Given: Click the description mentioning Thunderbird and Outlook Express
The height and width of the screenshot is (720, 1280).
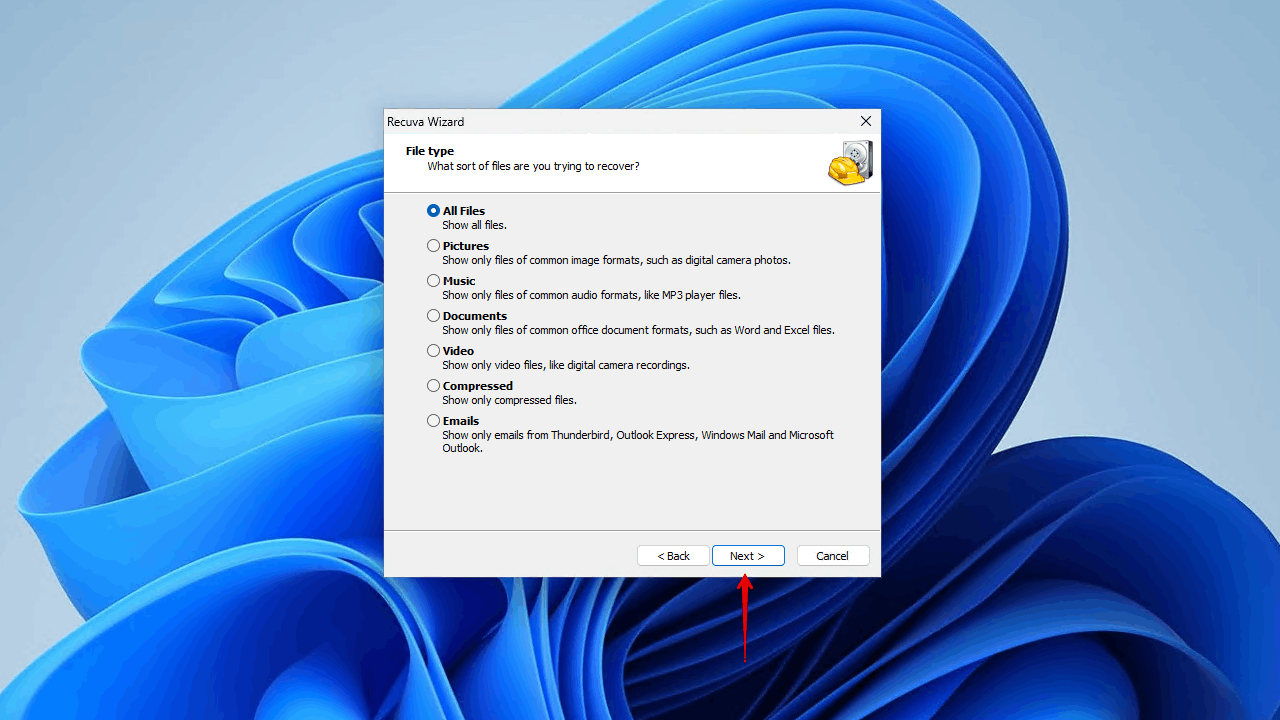Looking at the screenshot, I should [638, 442].
